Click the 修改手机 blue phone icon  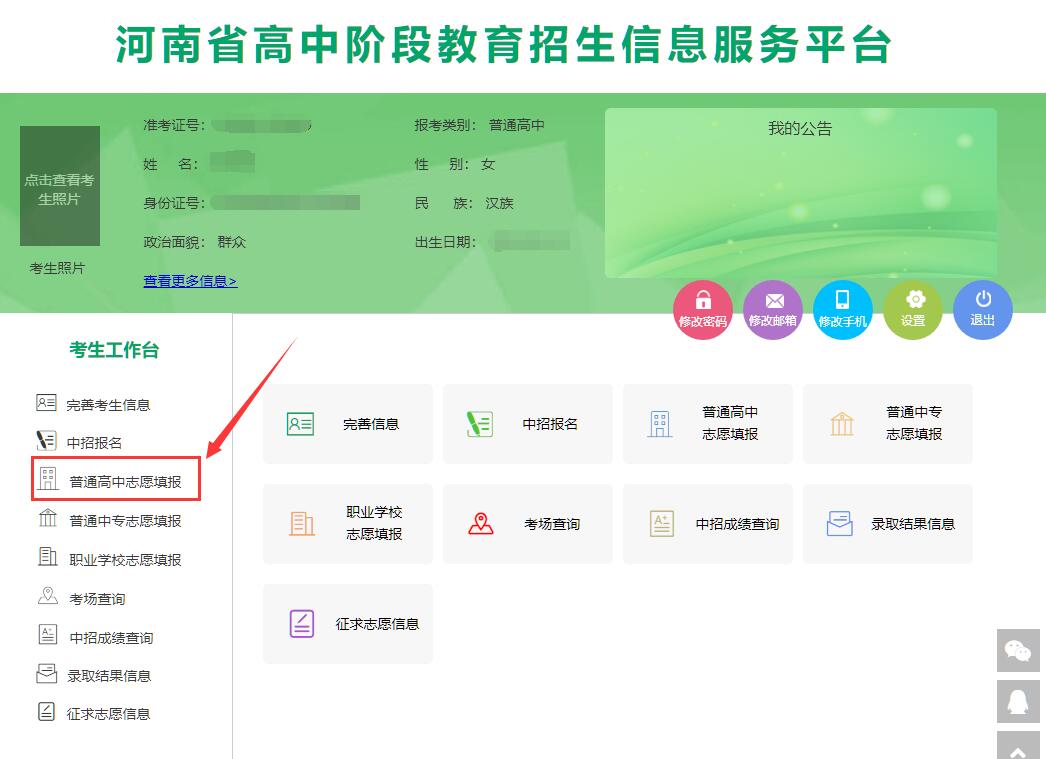click(x=843, y=310)
